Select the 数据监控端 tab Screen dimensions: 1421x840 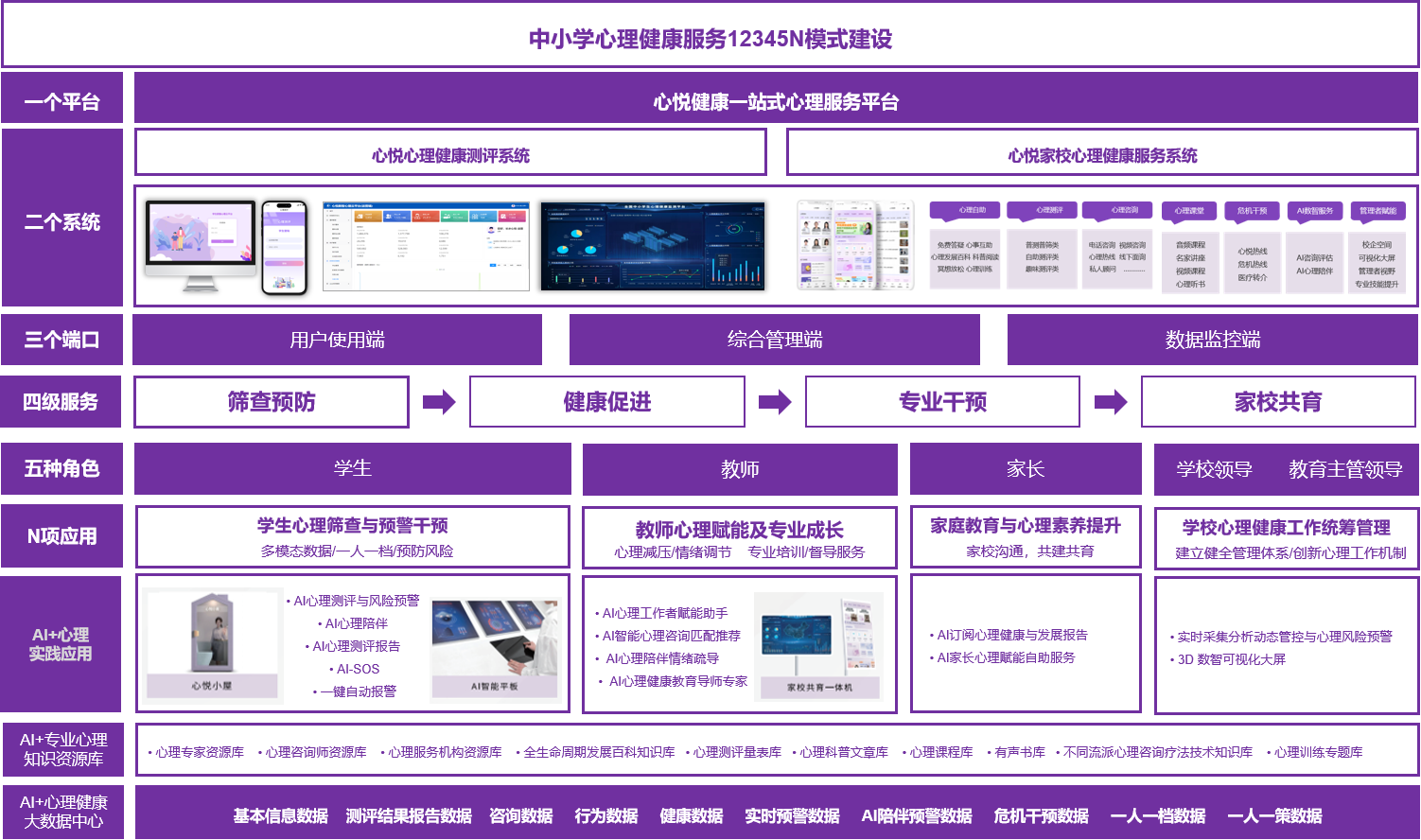click(1212, 340)
